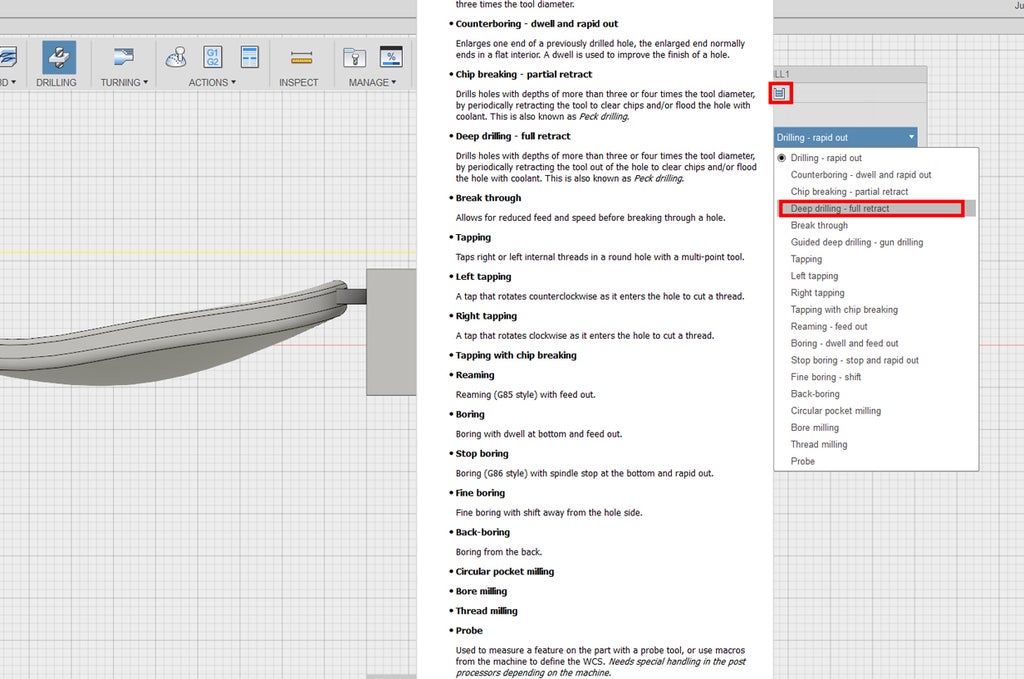This screenshot has height=679, width=1024.
Task: Click help heading 'Right tapping'
Action: 486,316
